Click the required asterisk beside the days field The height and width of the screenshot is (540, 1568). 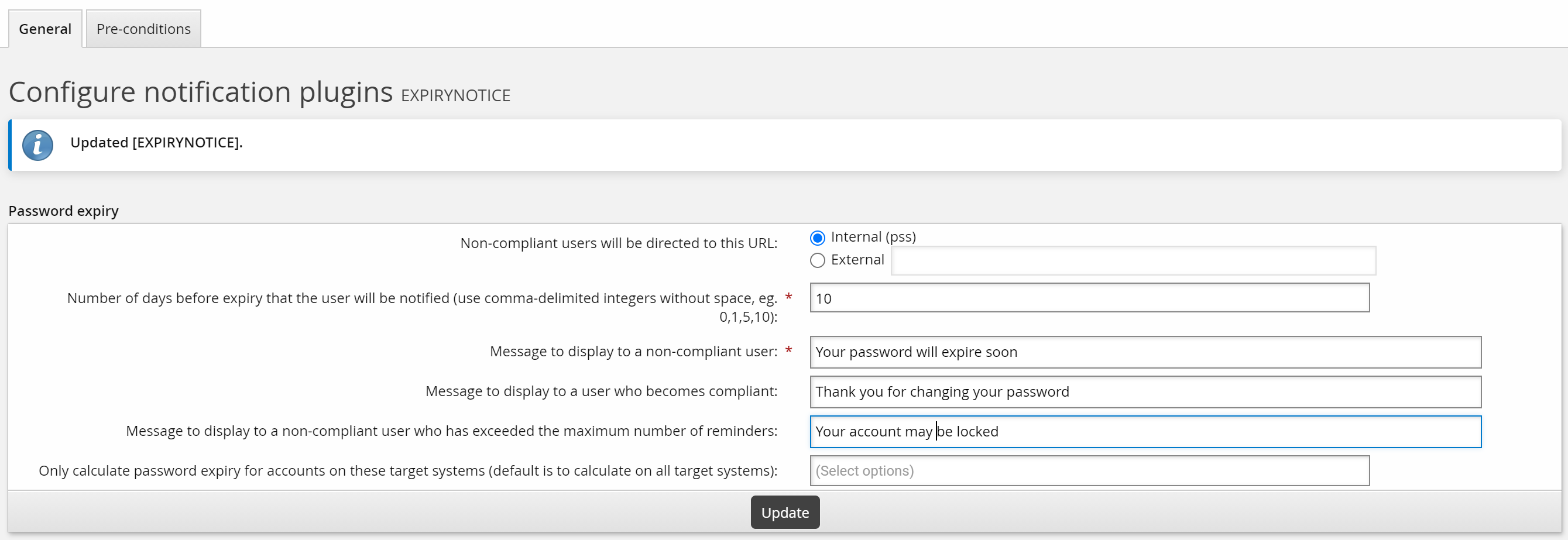tap(788, 297)
